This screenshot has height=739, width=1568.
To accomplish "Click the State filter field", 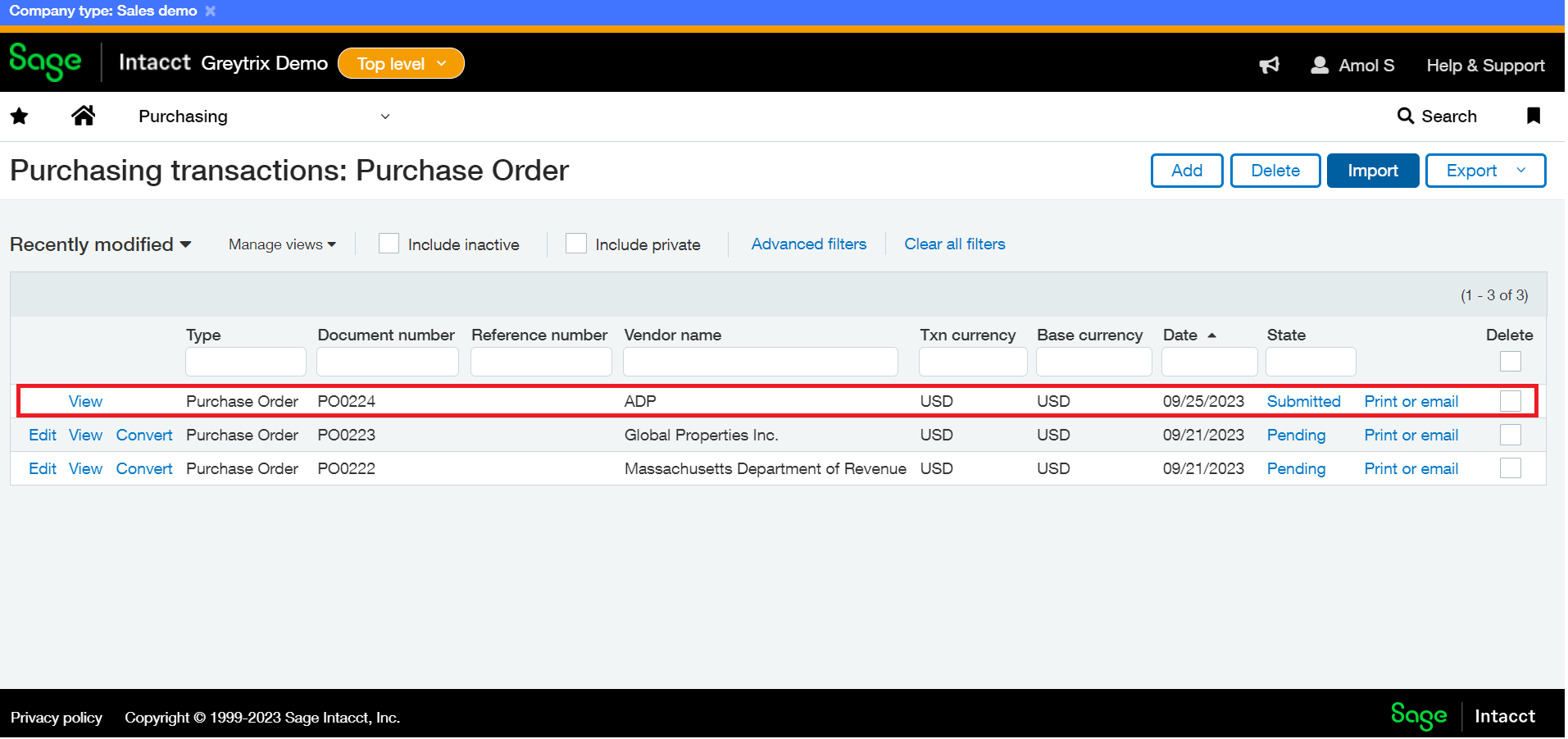I will 1311,362.
